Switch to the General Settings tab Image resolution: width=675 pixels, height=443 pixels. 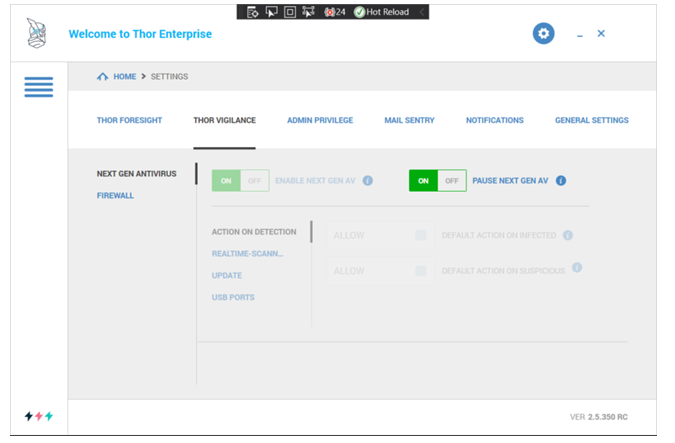tap(591, 121)
